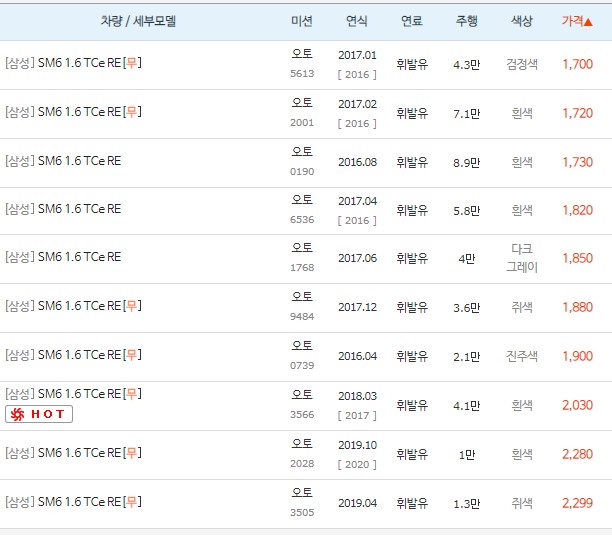Click the 주행 column header
Screen dimensions: 612x535
pos(467,21)
